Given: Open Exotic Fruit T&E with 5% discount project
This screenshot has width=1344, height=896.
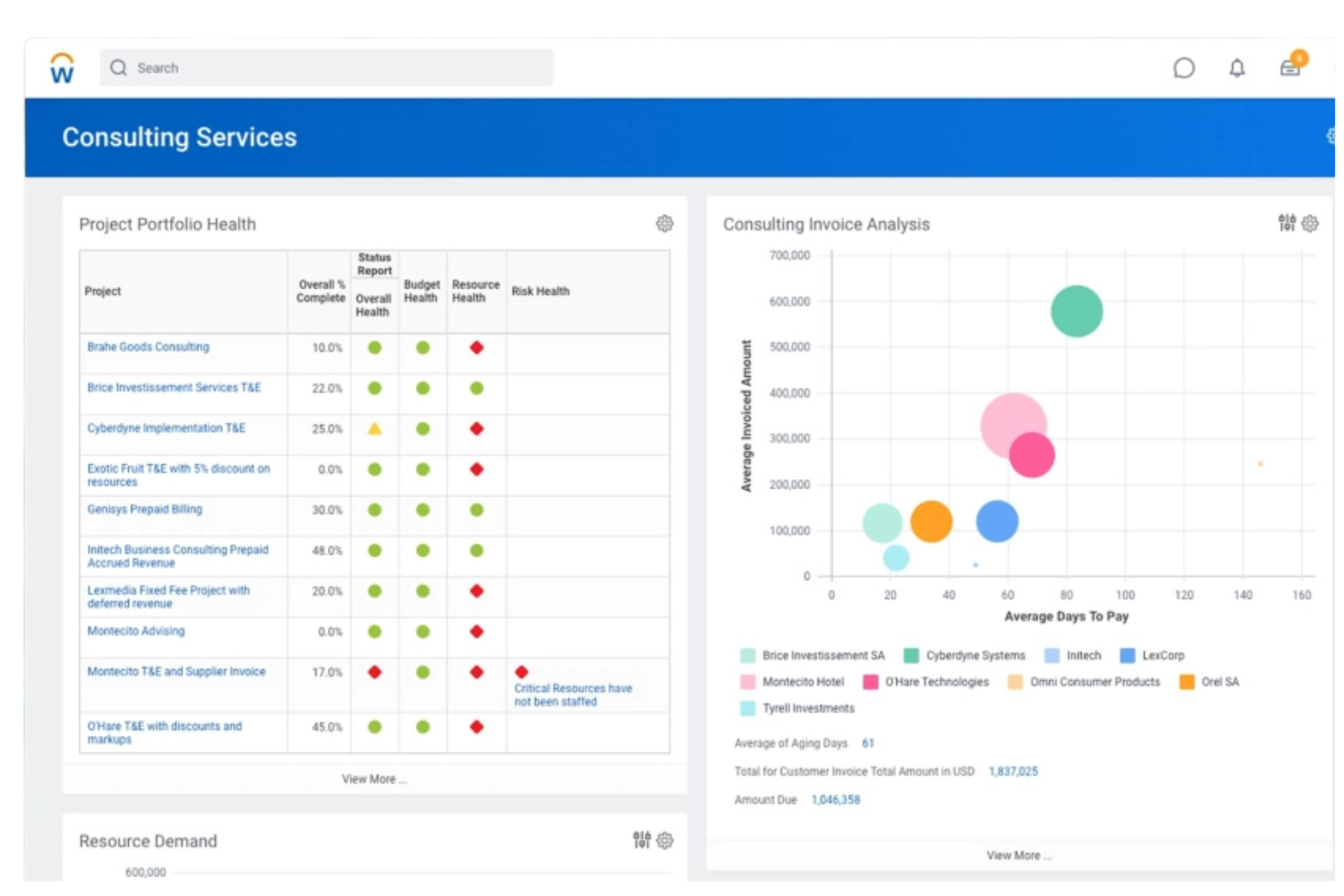Looking at the screenshot, I should pyautogui.click(x=178, y=476).
